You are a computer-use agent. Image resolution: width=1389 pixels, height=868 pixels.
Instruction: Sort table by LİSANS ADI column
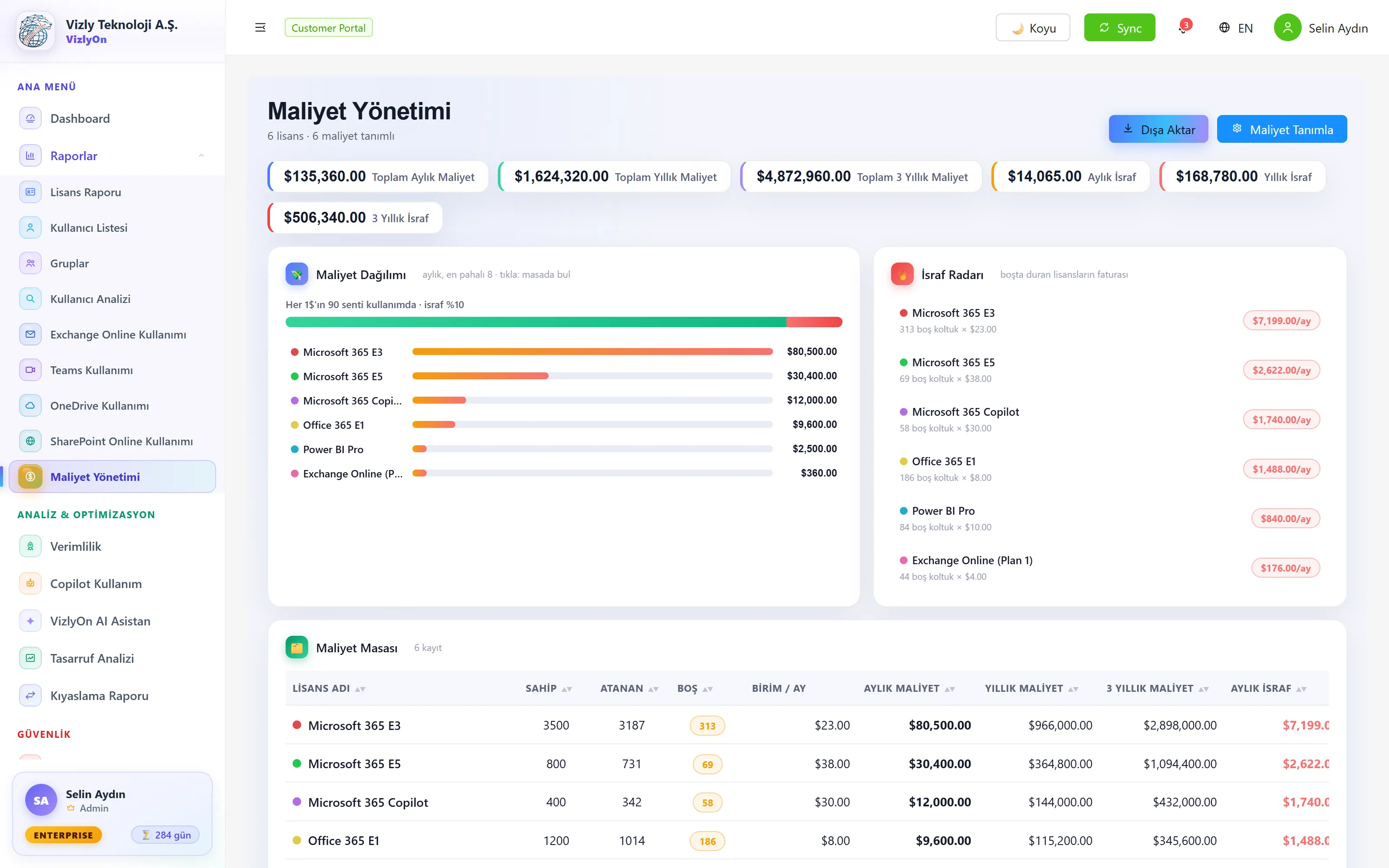pos(329,688)
